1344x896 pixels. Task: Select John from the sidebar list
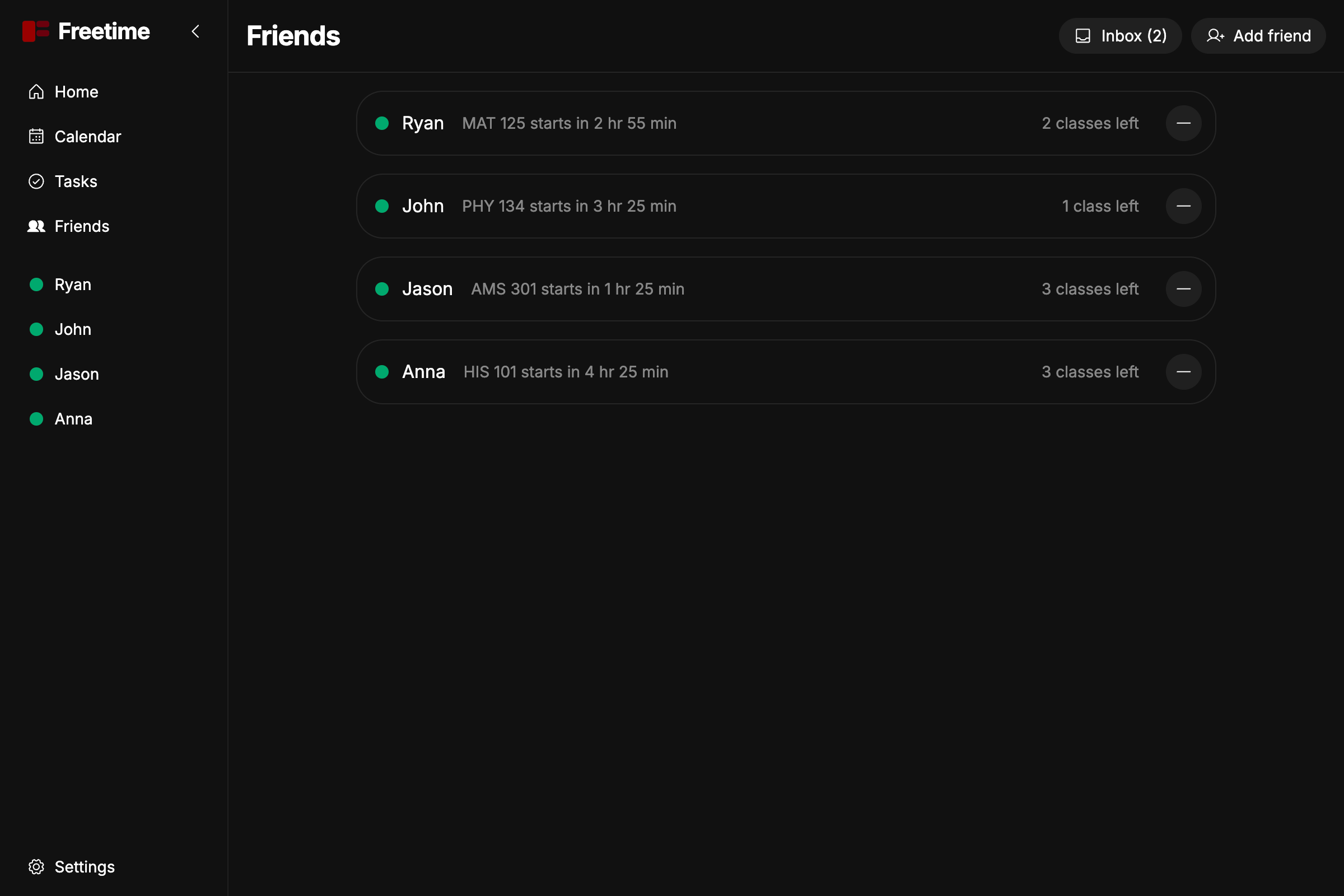[x=73, y=329]
